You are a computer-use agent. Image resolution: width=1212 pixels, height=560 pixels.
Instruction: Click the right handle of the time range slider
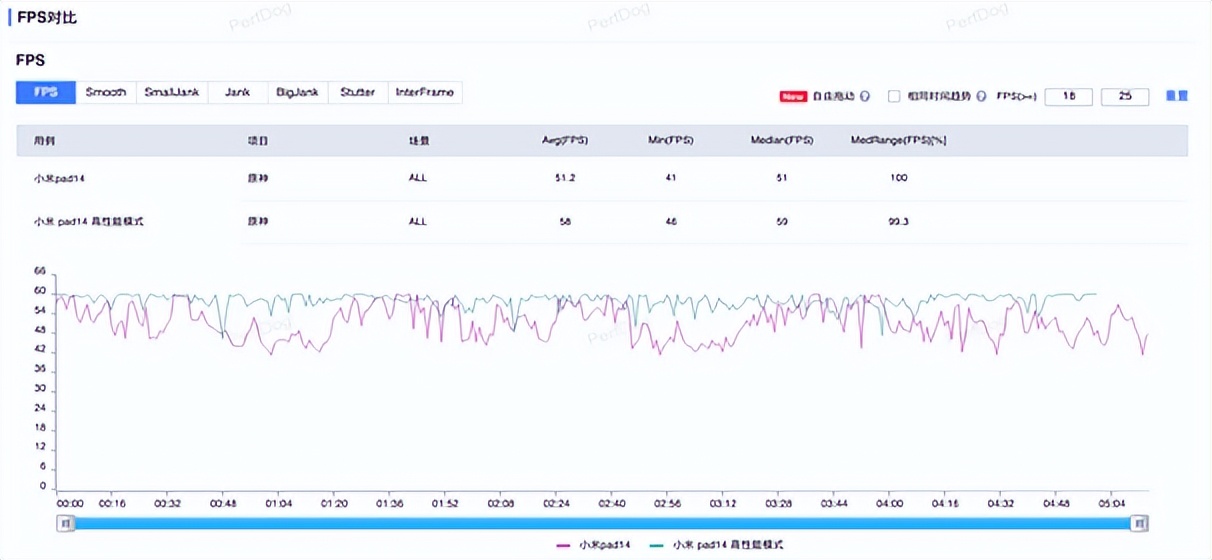[x=1138, y=523]
